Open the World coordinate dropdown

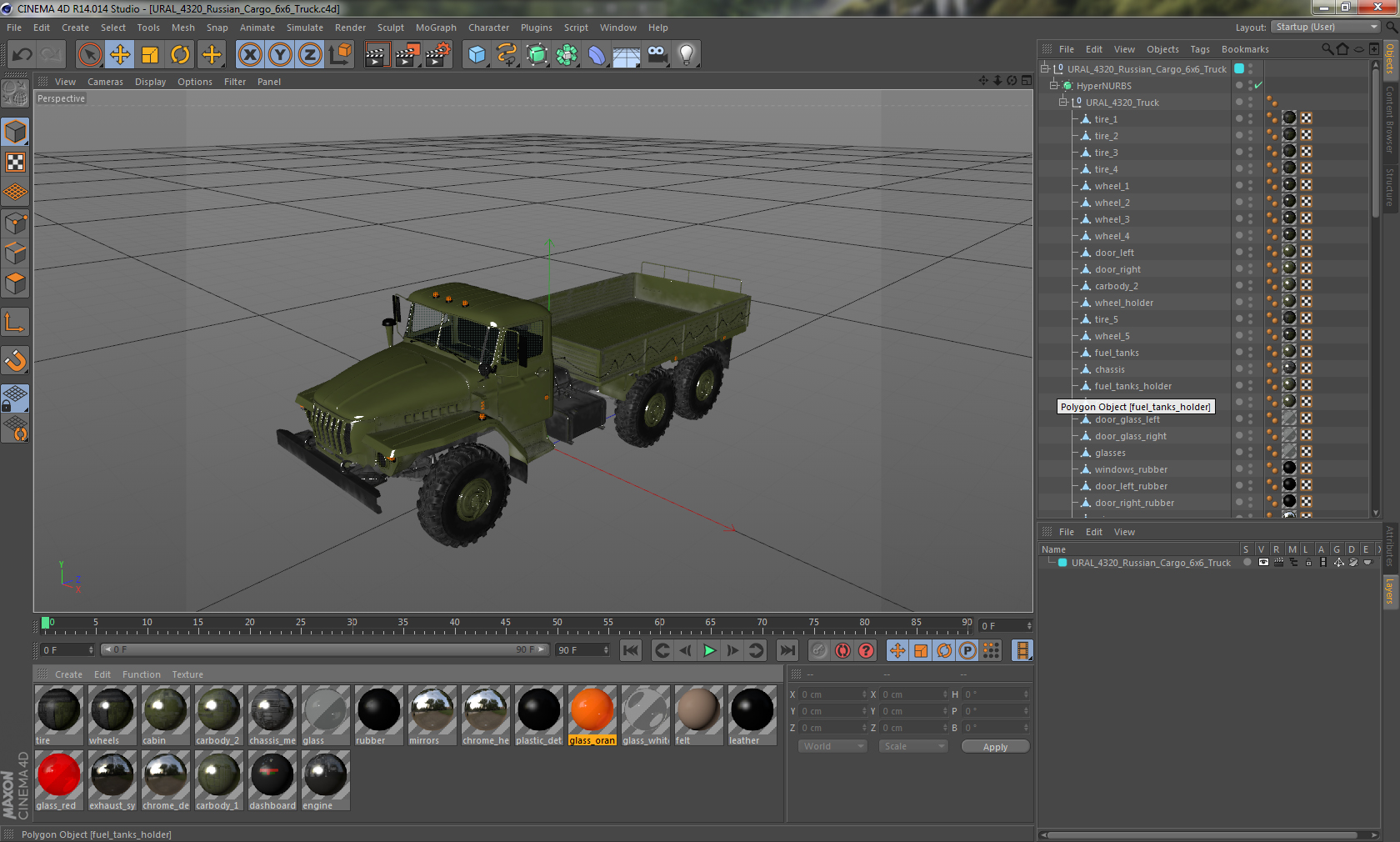(x=832, y=746)
